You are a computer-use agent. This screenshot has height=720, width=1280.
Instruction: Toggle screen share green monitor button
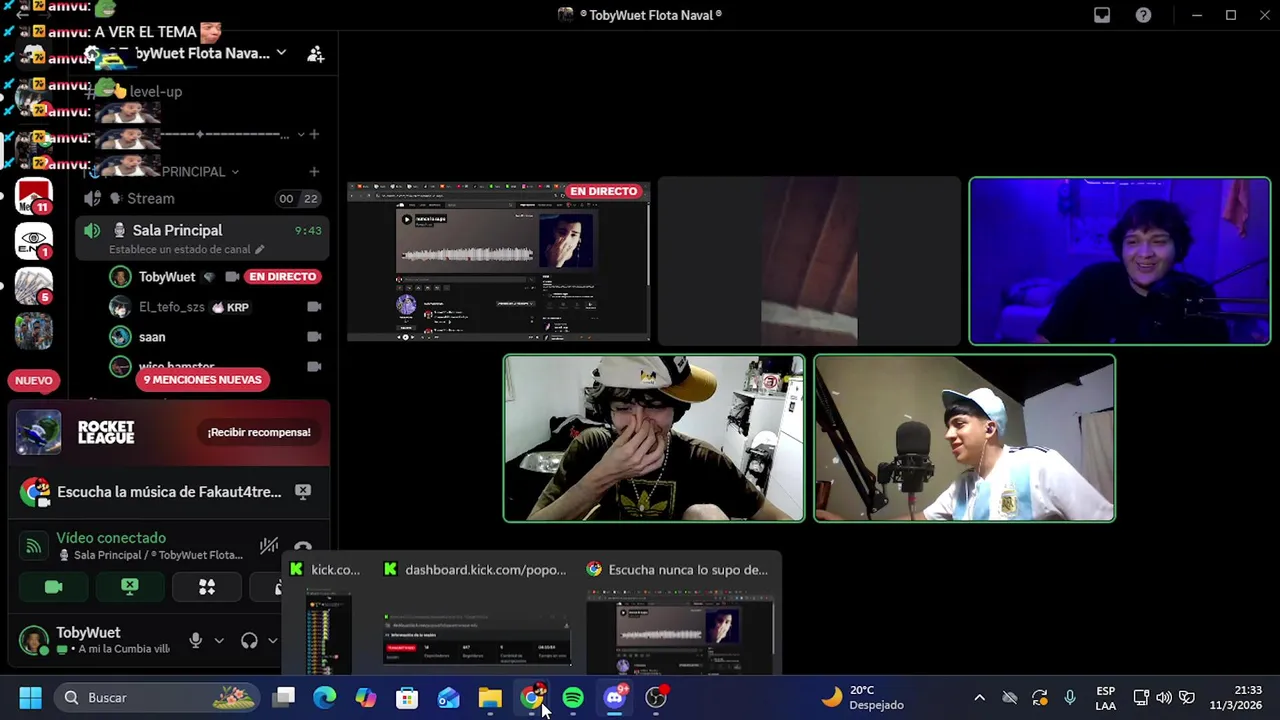[x=130, y=587]
